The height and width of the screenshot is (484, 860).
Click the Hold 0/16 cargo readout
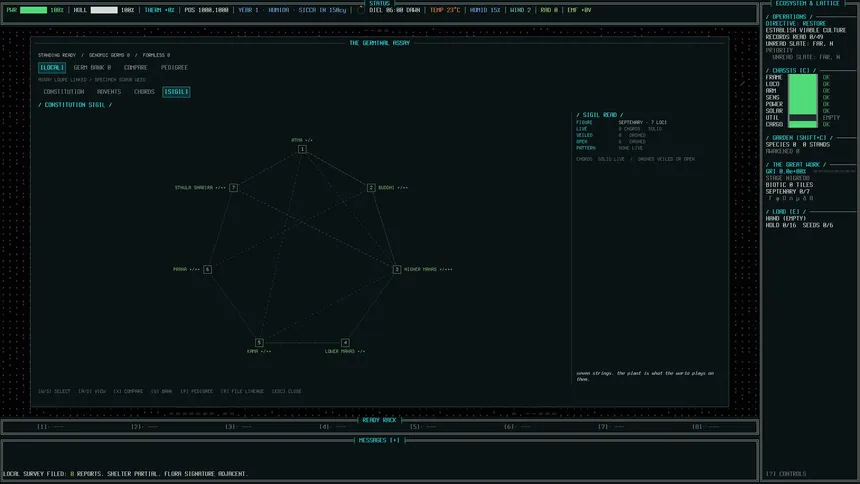tap(781, 225)
